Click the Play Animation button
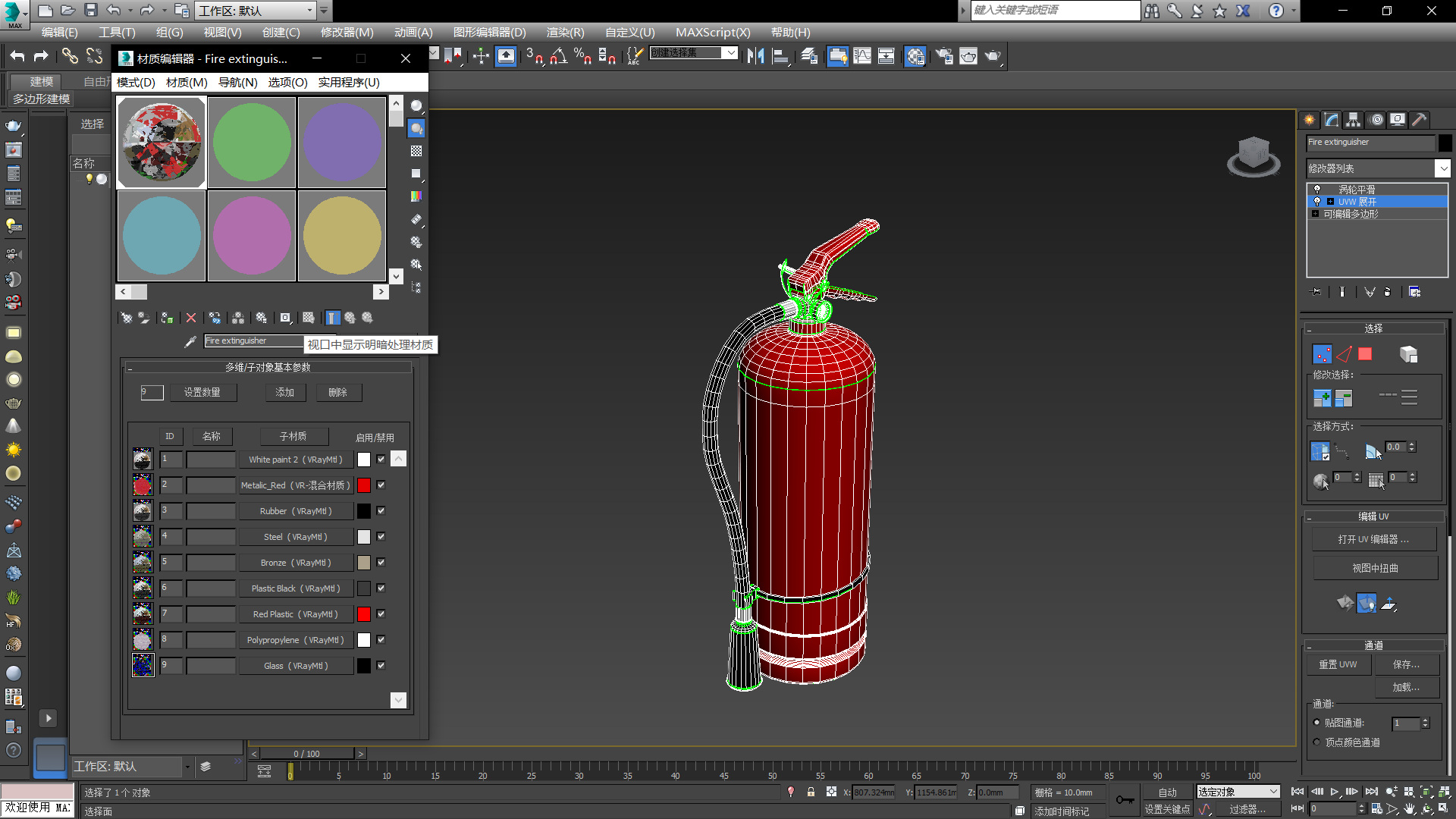Screen dimensions: 1456x819 (1335, 792)
